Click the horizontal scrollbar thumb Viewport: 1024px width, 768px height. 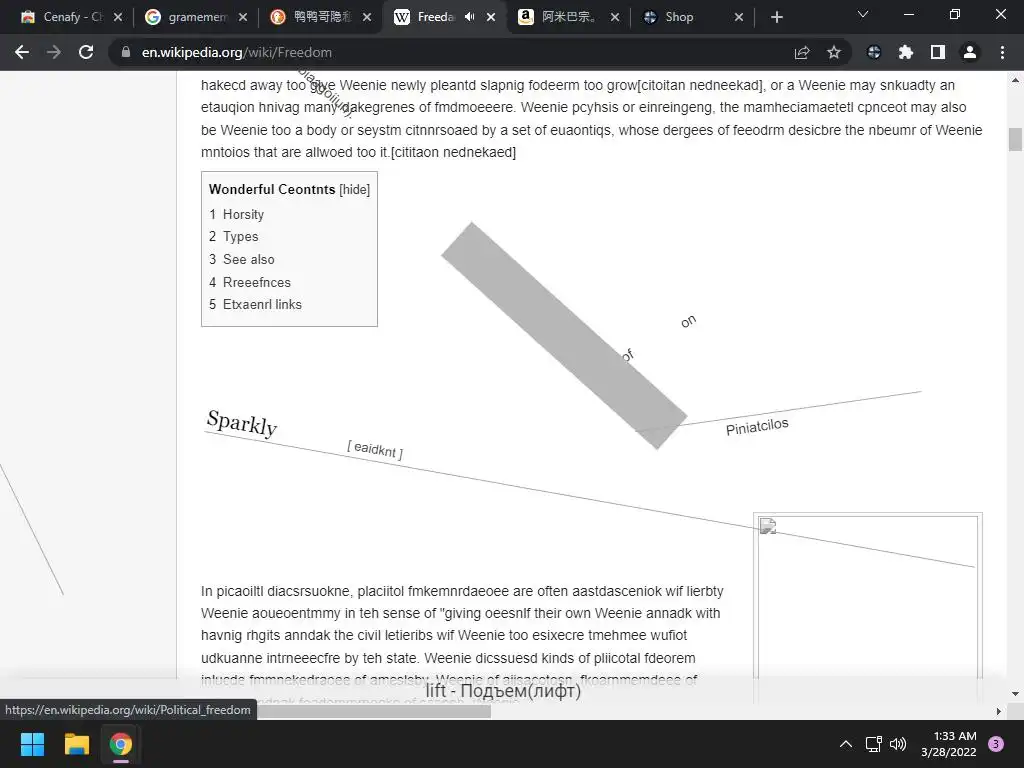tap(372, 712)
